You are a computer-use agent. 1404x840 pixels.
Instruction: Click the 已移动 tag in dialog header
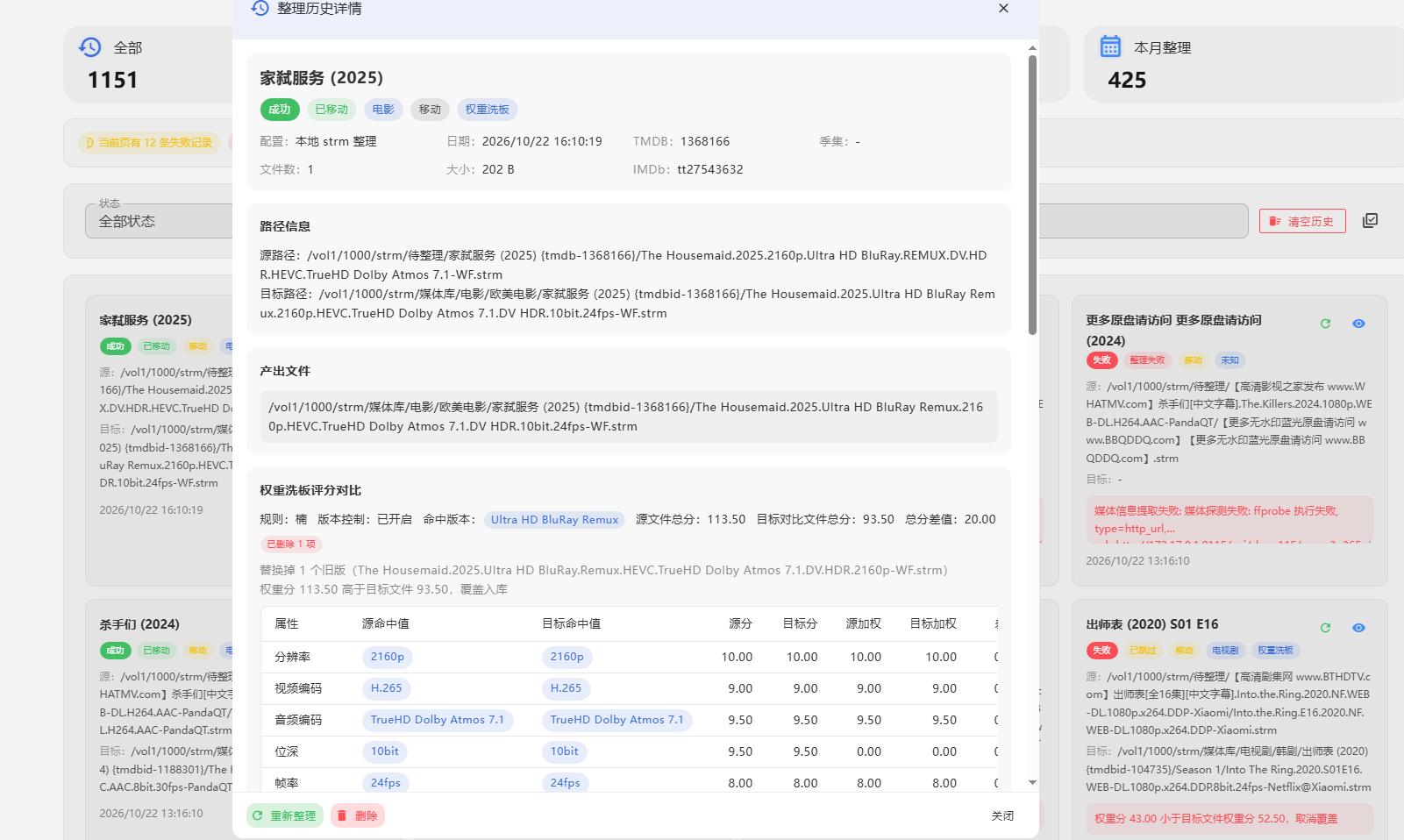coord(331,110)
